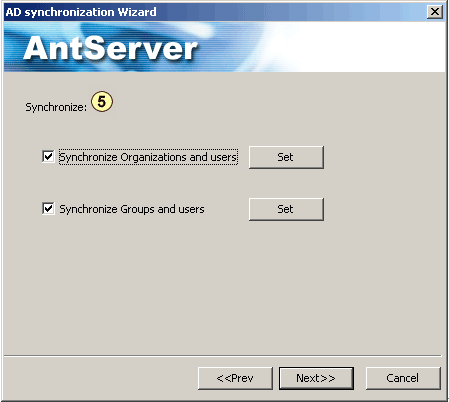Click the 'Synchronize:' heading label
This screenshot has height=402, width=449.
[x=56, y=107]
